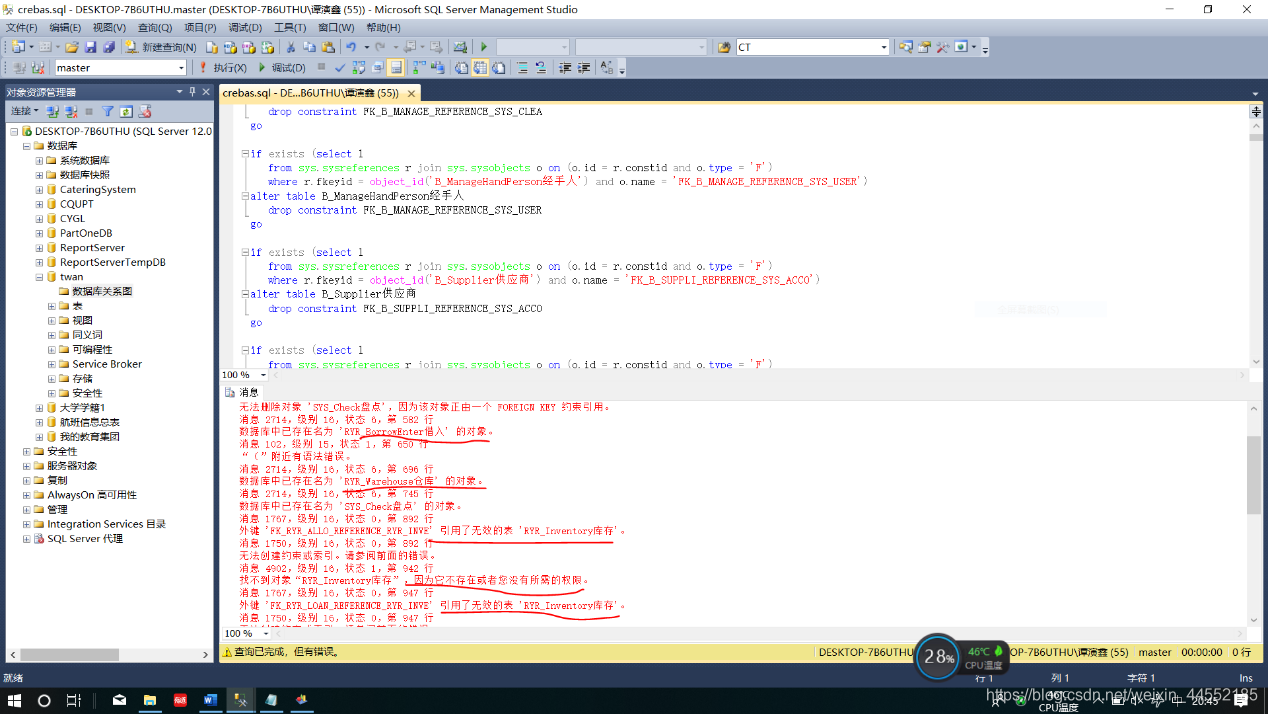This screenshot has height=714, width=1268.
Task: Expand the ReportServer database
Action: (39, 247)
